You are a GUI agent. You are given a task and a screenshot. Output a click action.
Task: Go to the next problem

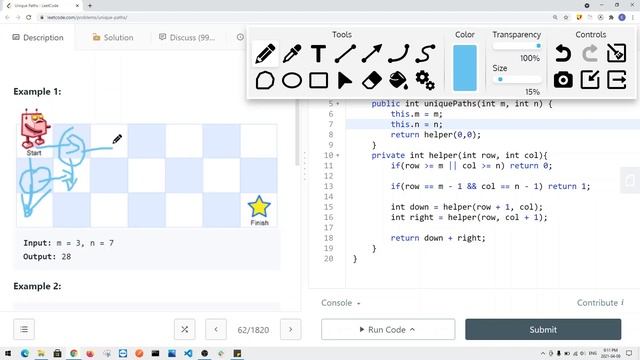pyautogui.click(x=291, y=329)
